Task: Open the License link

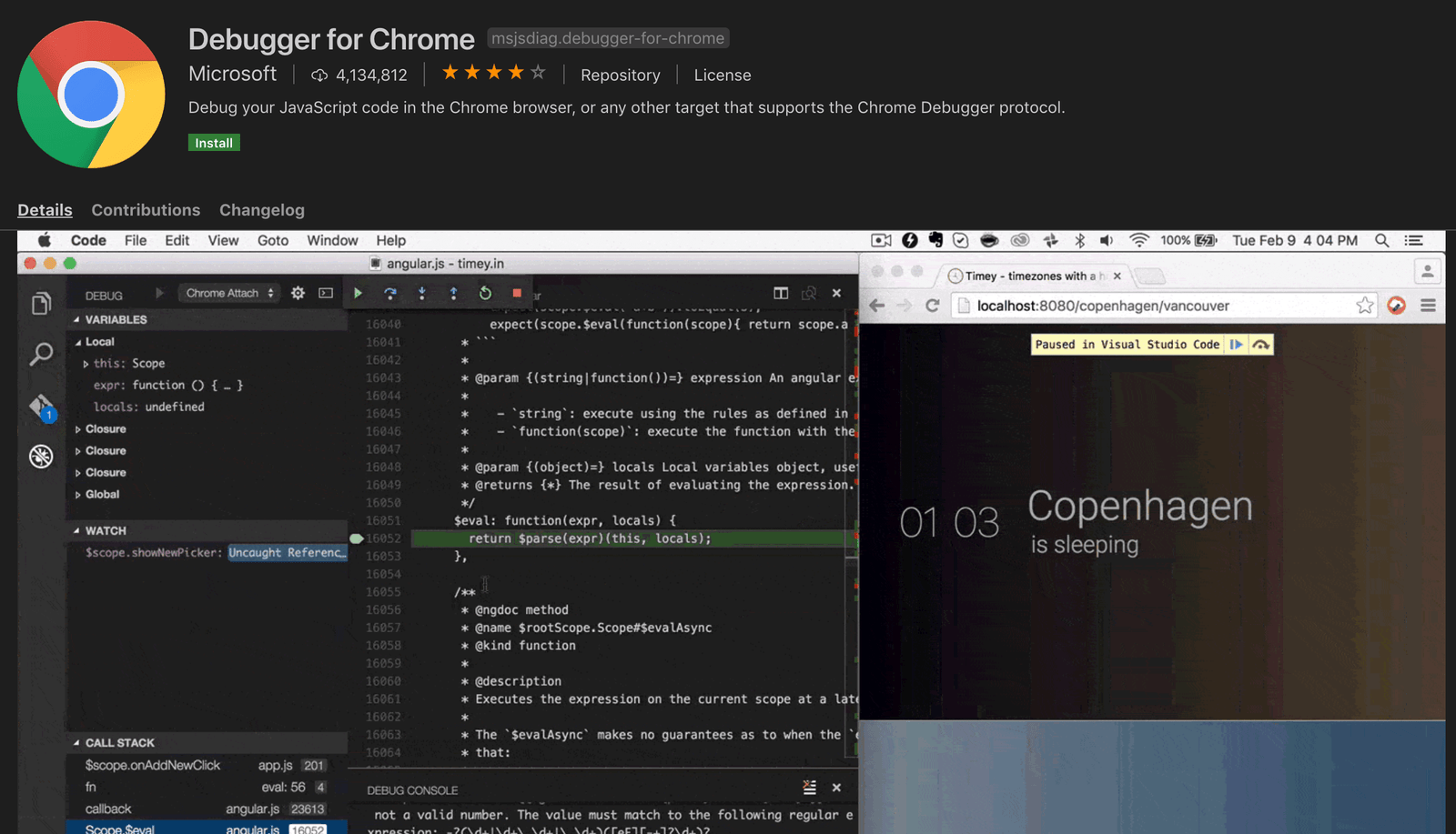Action: click(x=723, y=75)
